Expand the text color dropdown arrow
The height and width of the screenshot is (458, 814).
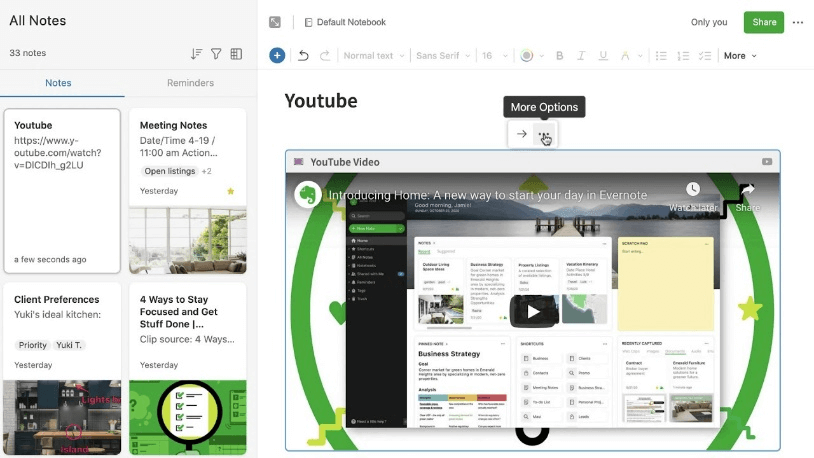tap(541, 56)
